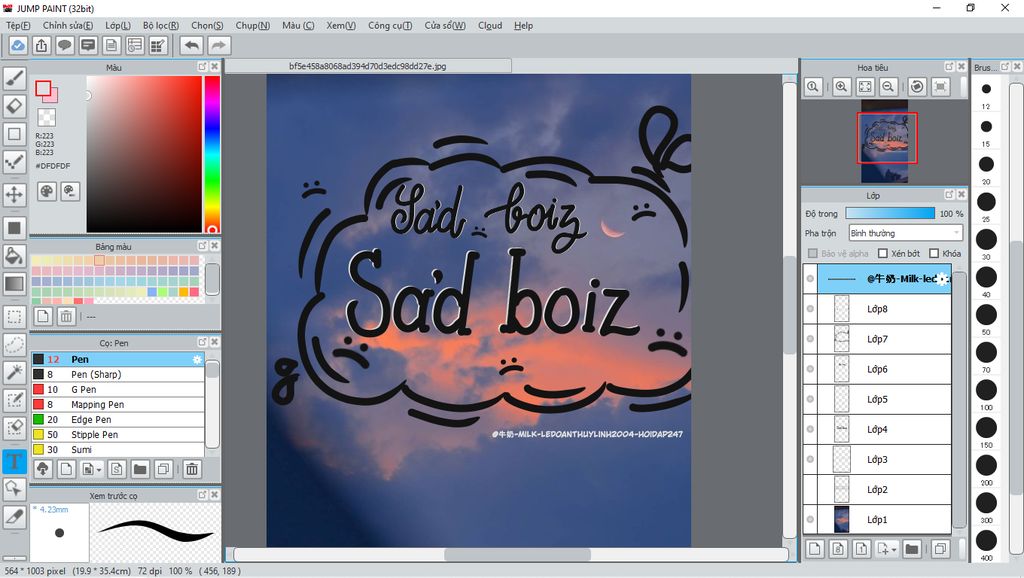The image size is (1024, 578).
Task: Toggle visibility of Lớp5 layer
Action: point(810,399)
